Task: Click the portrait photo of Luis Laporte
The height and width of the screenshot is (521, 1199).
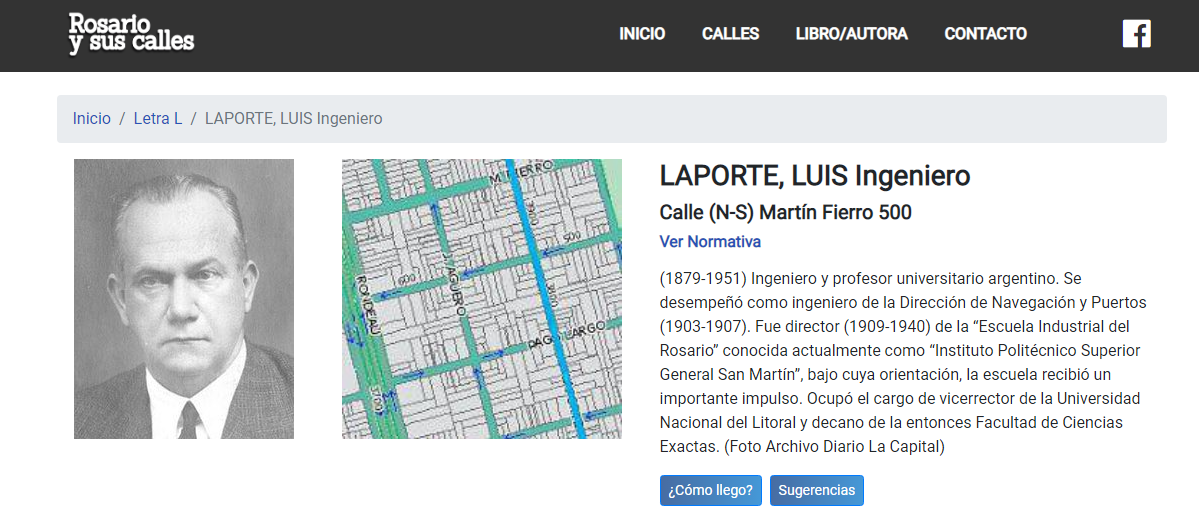Action: tap(184, 299)
